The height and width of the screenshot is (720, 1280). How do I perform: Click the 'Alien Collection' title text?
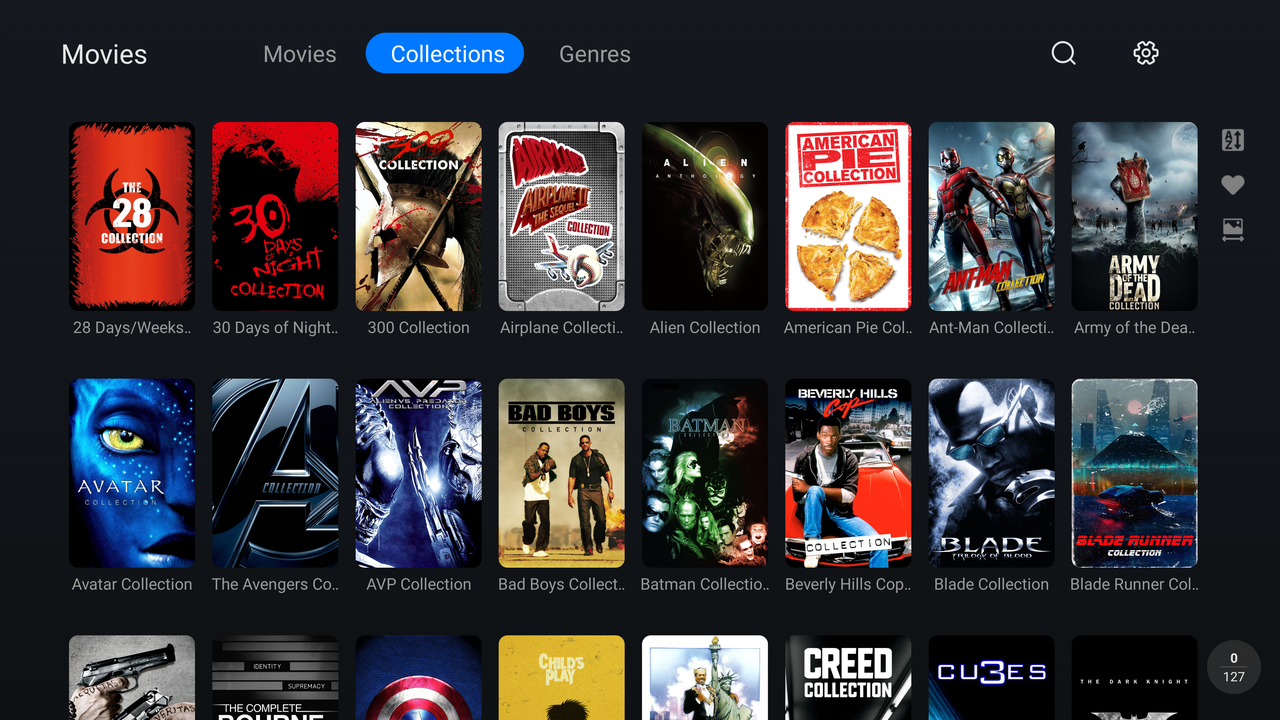[705, 328]
